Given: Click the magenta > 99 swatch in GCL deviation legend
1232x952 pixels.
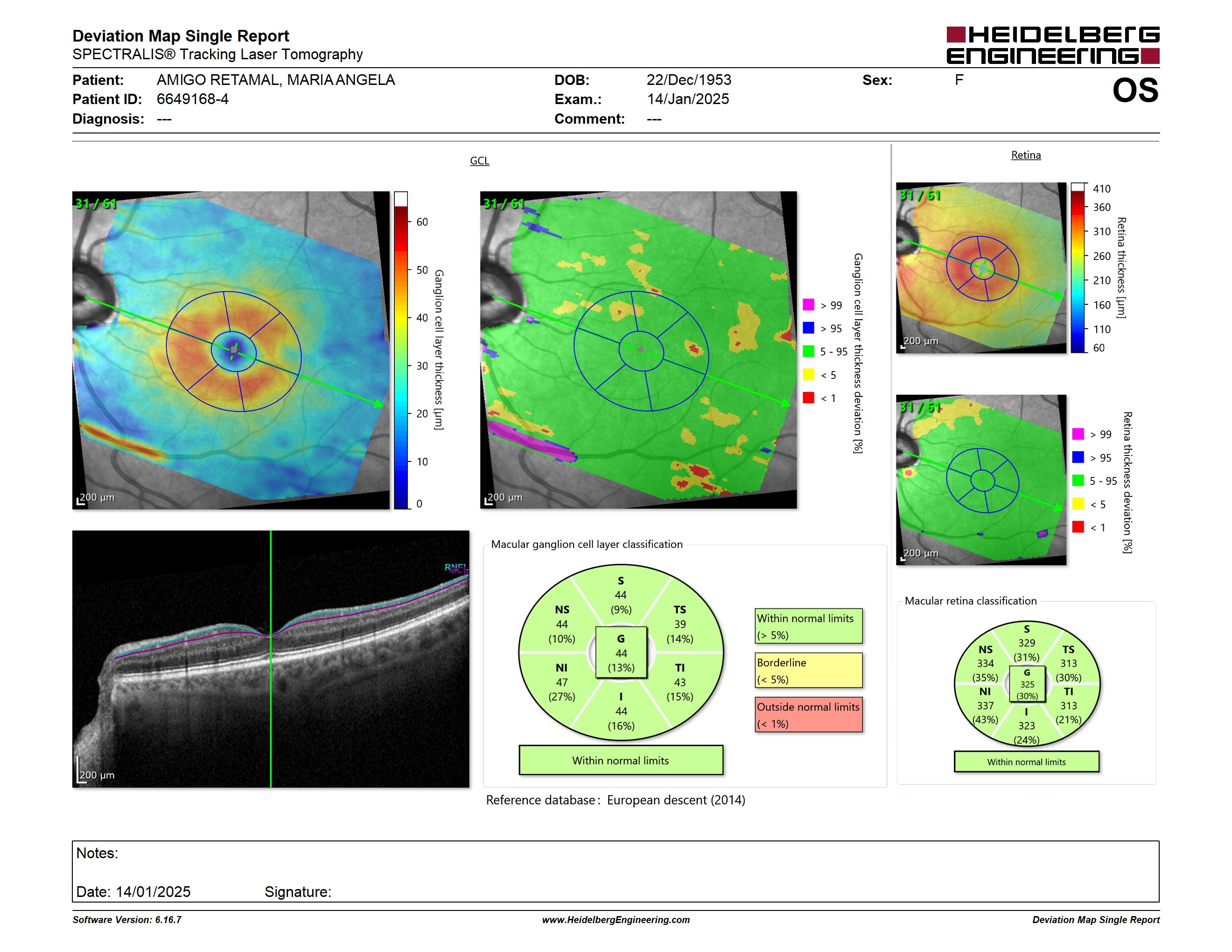Looking at the screenshot, I should 808,305.
